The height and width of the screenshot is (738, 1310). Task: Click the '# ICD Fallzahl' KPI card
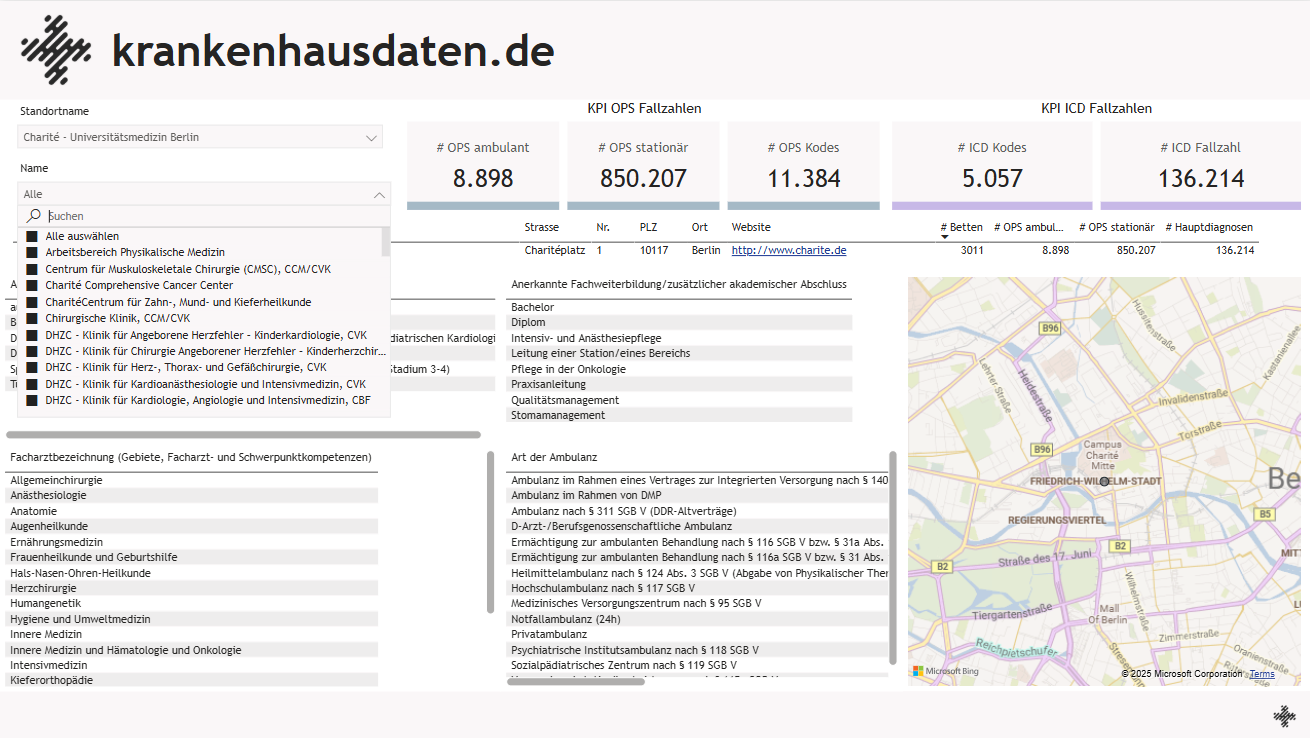pos(1201,165)
